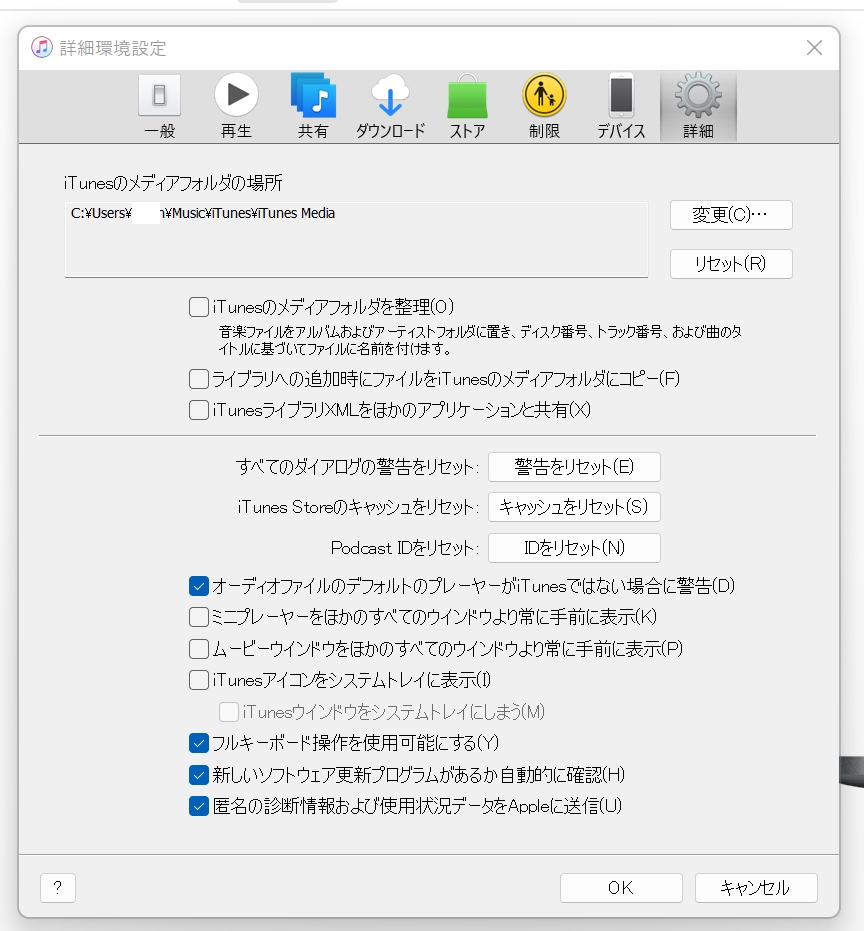Enable iTunesのメディアフォルダを整理 checkbox

[199, 307]
